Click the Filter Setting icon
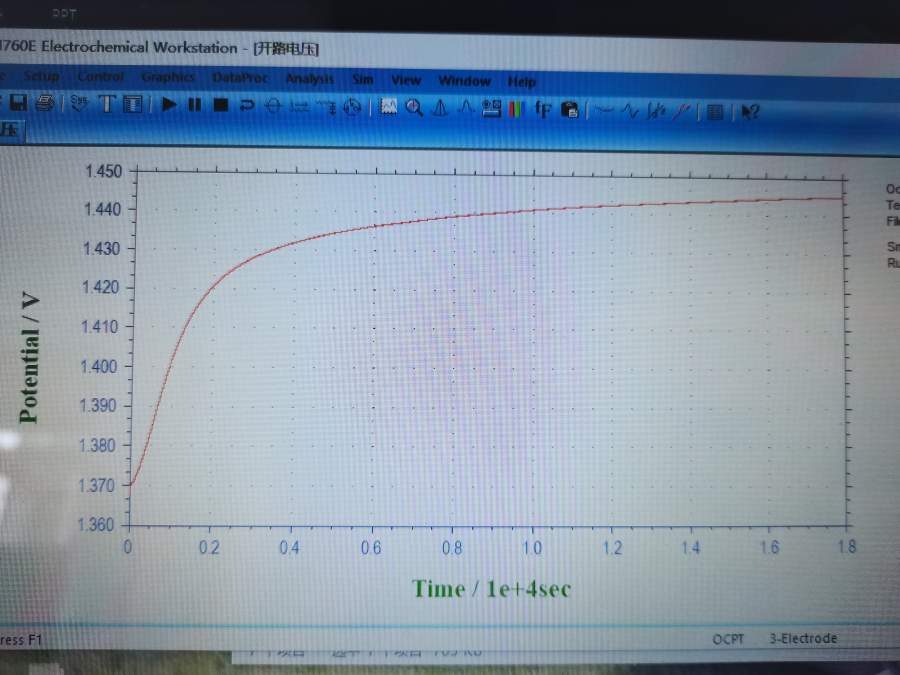 327,107
